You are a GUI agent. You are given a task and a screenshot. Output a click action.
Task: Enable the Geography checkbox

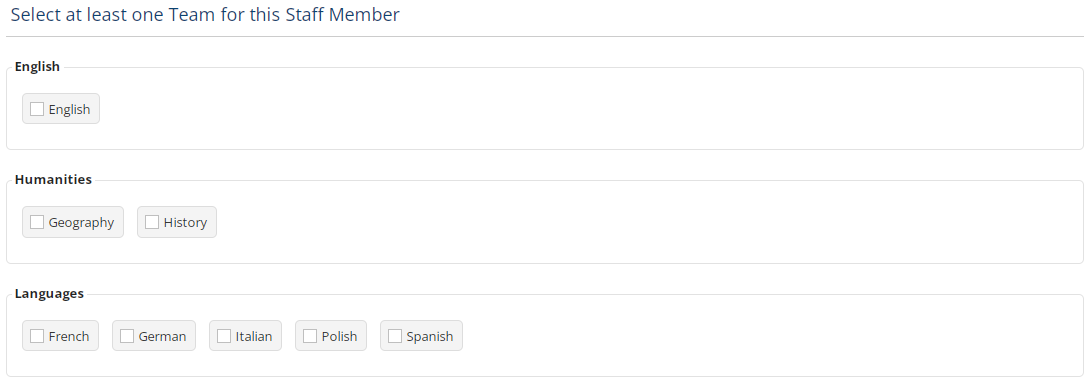[x=37, y=222]
